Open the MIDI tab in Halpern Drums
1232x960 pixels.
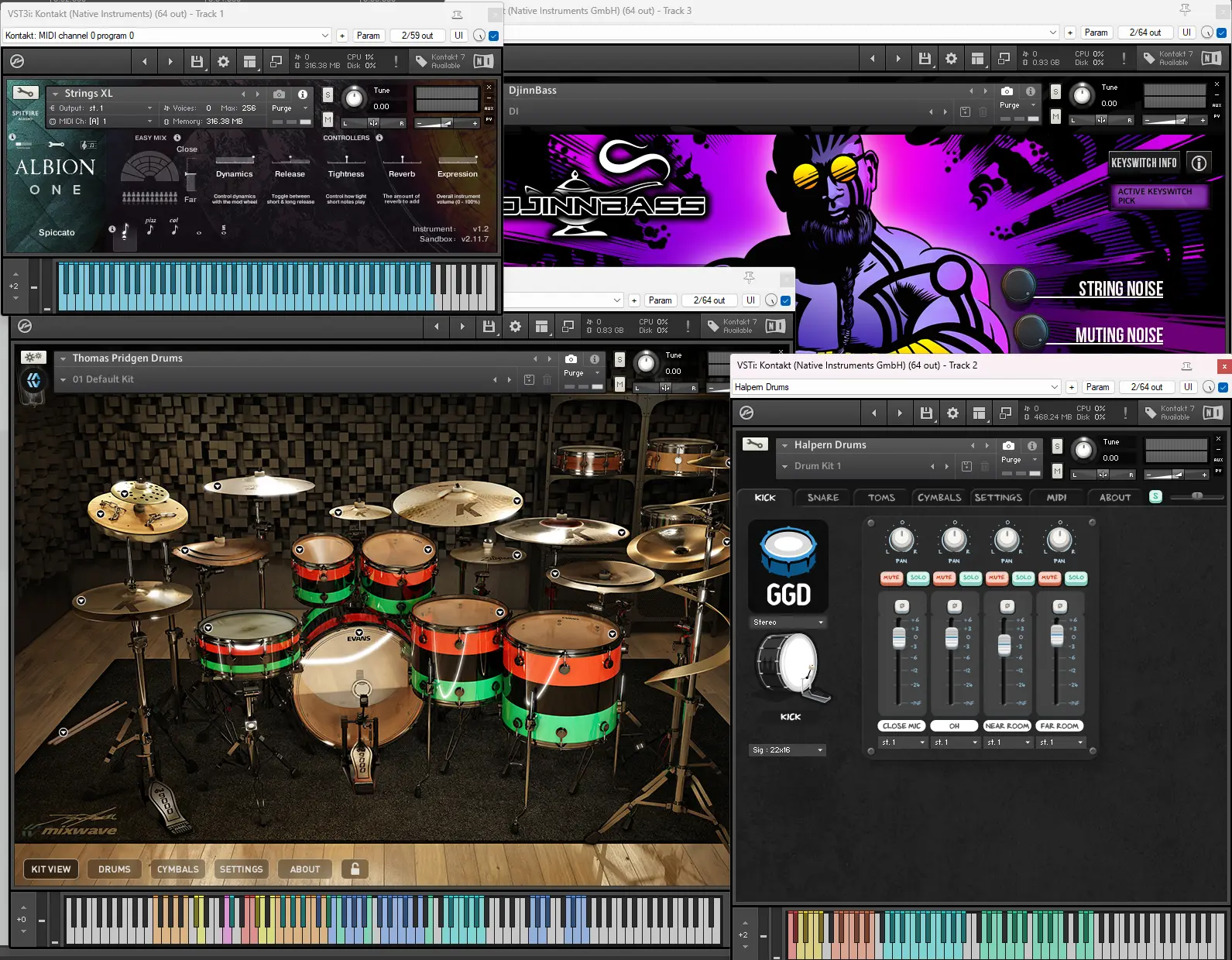pyautogui.click(x=1056, y=498)
